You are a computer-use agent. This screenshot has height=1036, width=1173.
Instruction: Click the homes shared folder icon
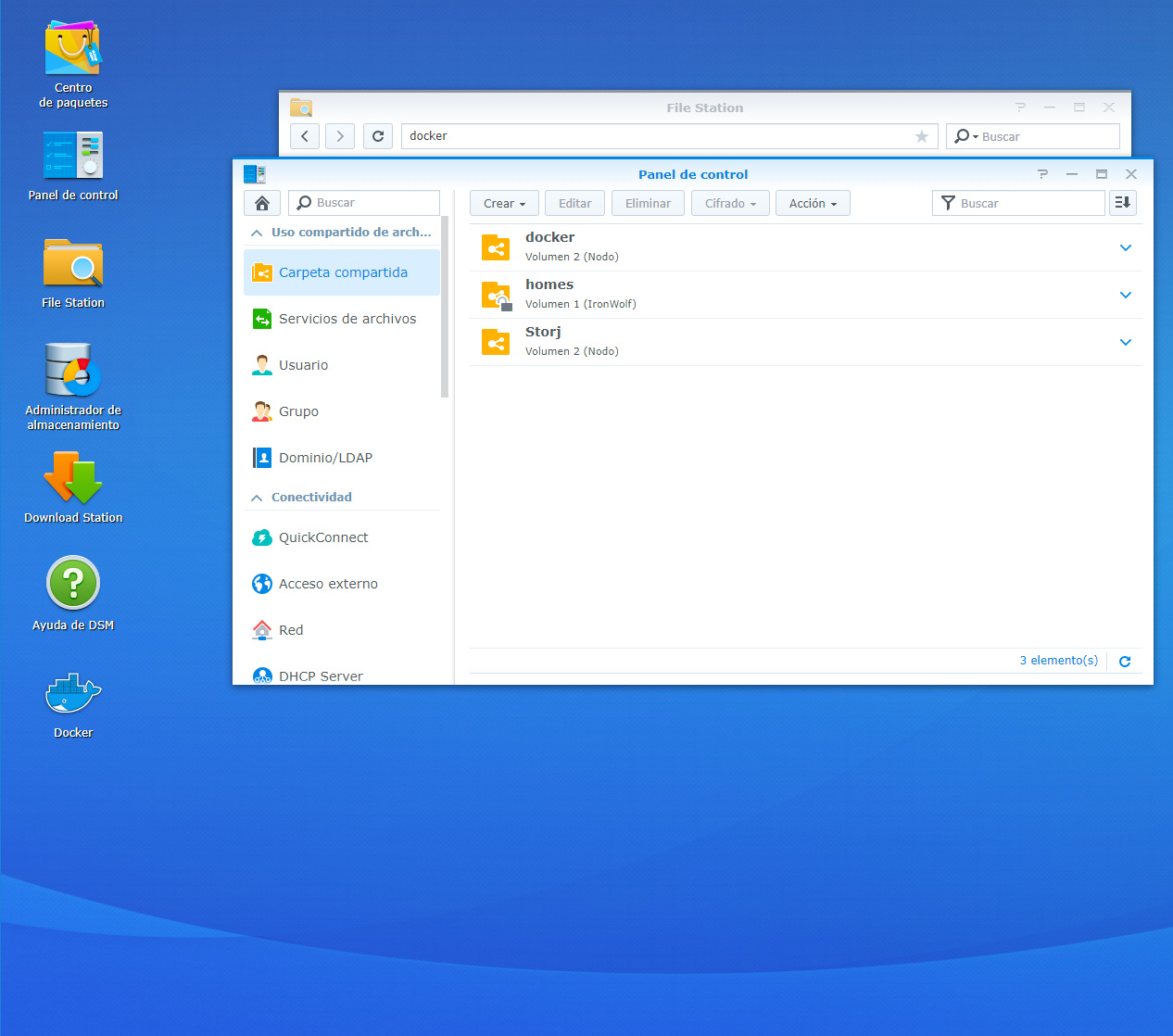(497, 296)
